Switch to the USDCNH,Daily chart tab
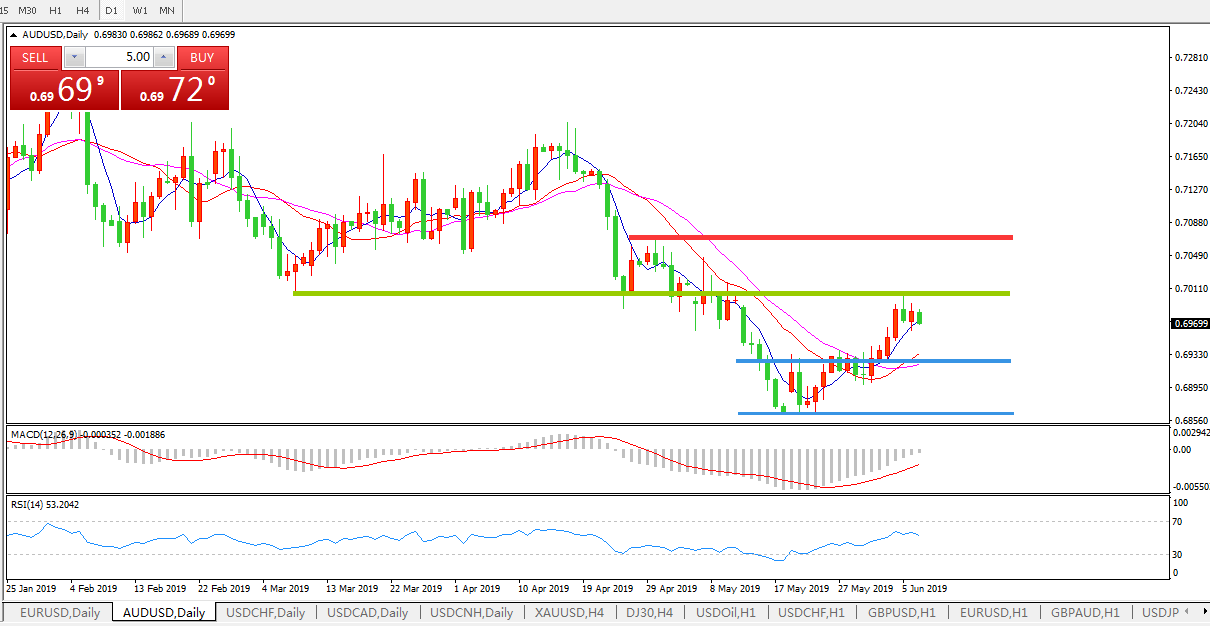Image resolution: width=1210 pixels, height=626 pixels. tap(471, 613)
